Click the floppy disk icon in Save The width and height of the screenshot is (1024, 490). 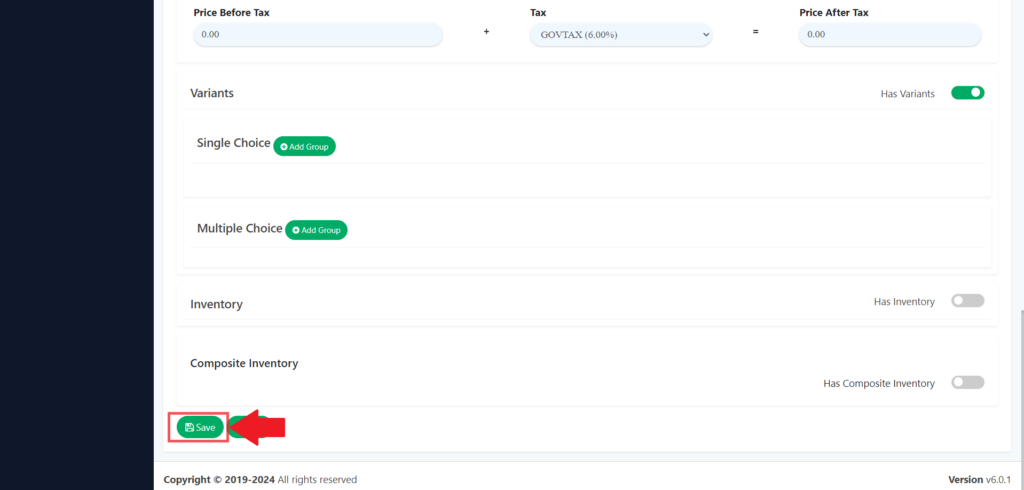189,427
